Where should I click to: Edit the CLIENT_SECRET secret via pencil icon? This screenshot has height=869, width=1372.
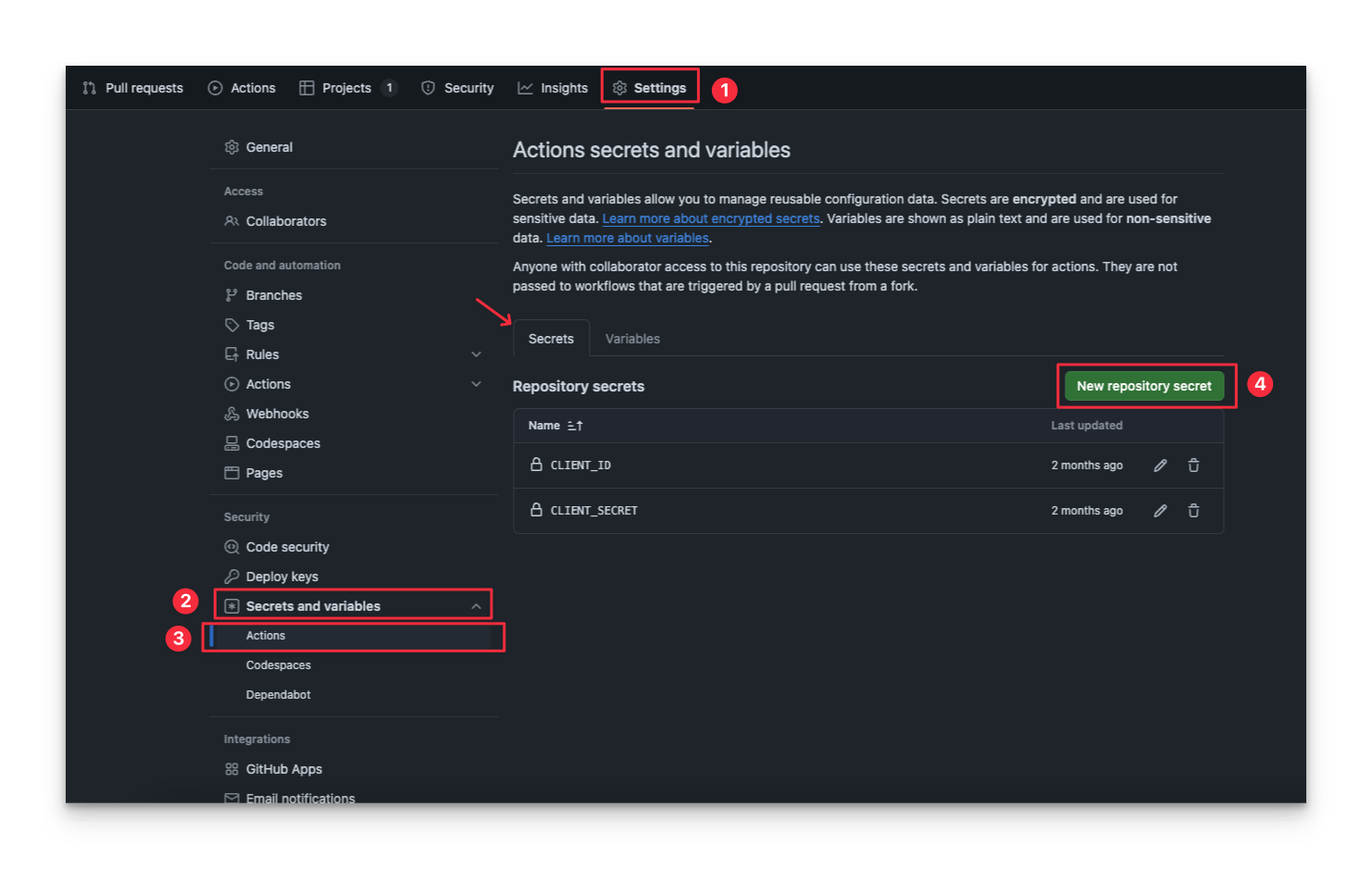1160,511
